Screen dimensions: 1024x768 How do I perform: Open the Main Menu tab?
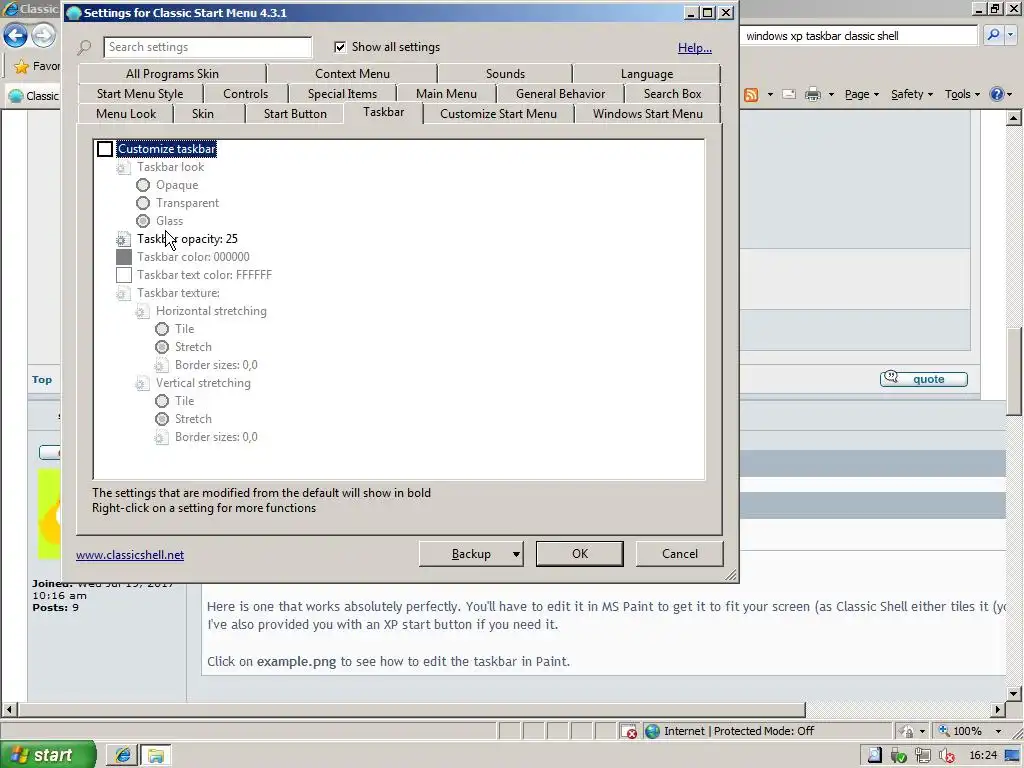pyautogui.click(x=446, y=93)
